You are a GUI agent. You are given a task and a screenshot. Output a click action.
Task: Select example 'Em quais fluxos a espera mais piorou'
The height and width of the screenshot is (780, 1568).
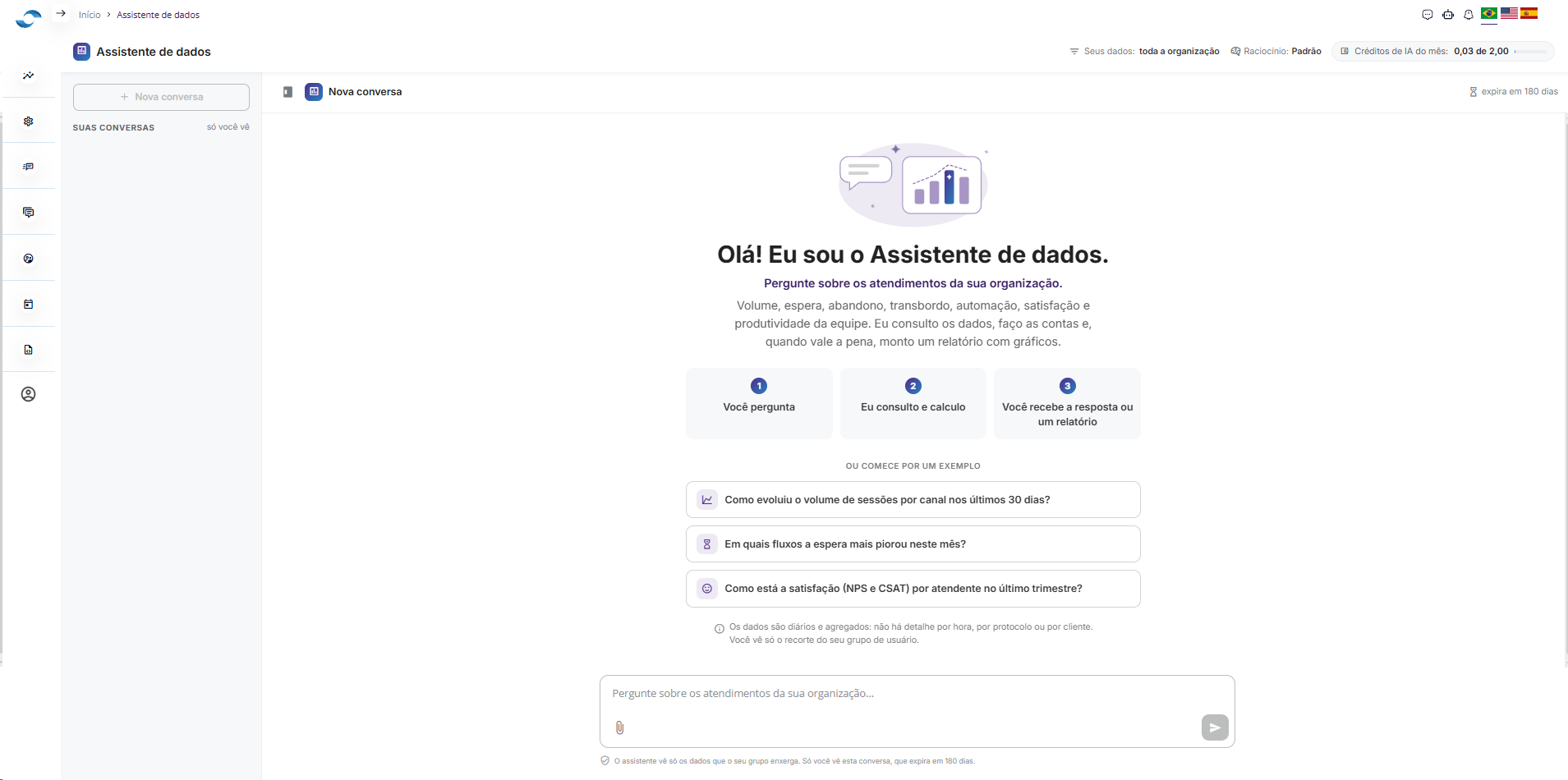(x=913, y=544)
